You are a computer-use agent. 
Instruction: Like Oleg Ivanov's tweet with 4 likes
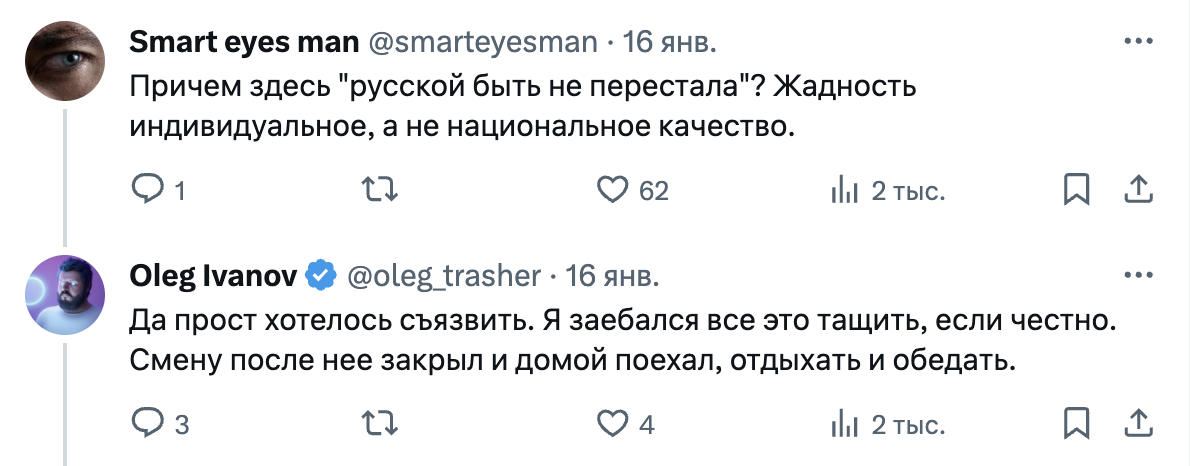[x=611, y=424]
